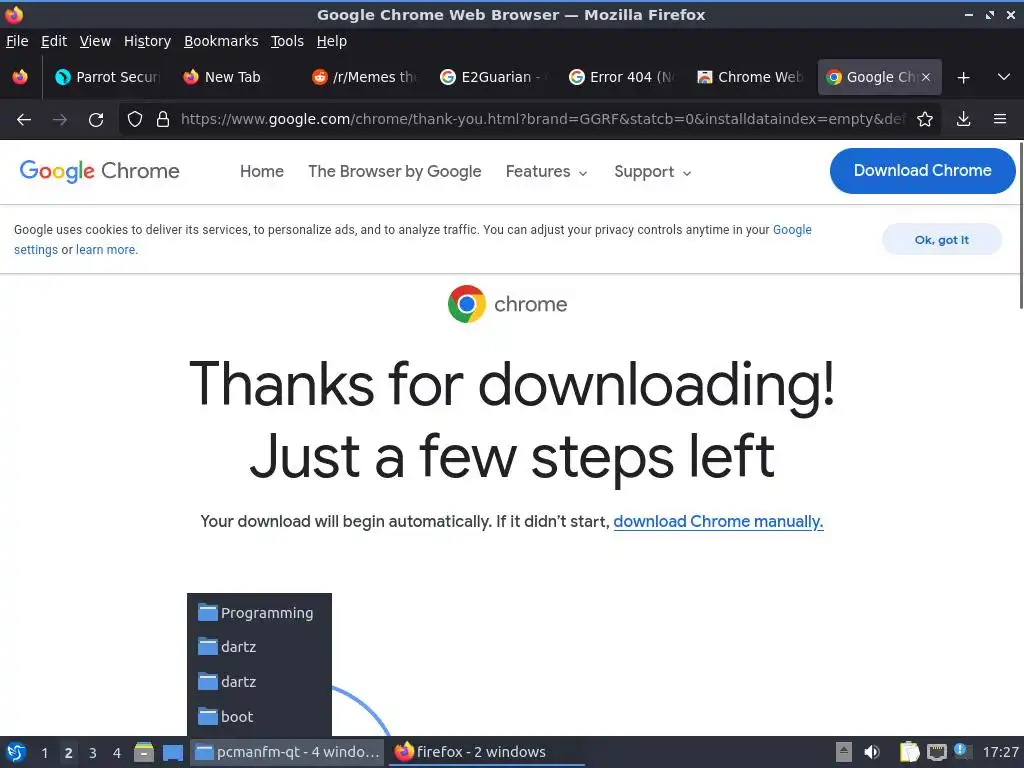The image size is (1024, 768).
Task: Switch to workspace 1
Action: tap(44, 753)
